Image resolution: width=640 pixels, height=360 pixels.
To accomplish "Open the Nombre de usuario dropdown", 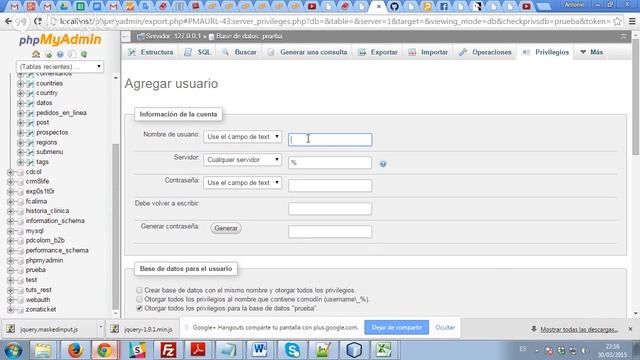I will pos(242,137).
